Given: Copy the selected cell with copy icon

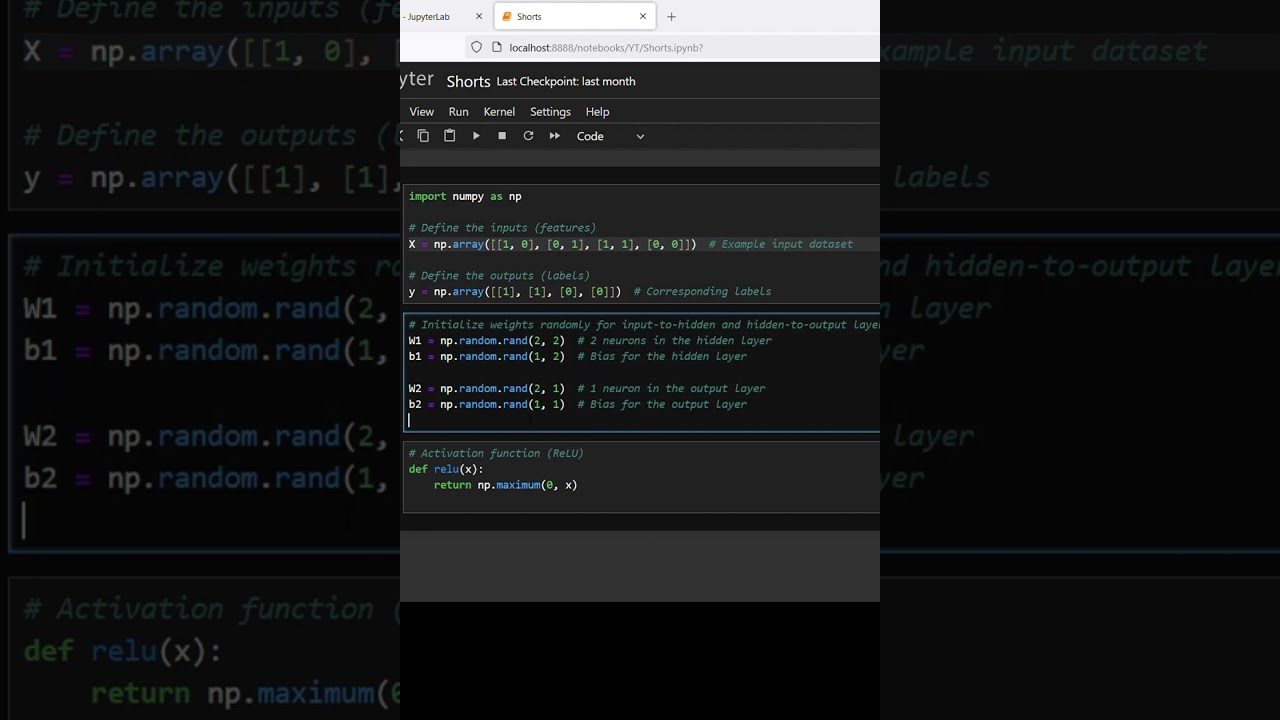Looking at the screenshot, I should (423, 136).
